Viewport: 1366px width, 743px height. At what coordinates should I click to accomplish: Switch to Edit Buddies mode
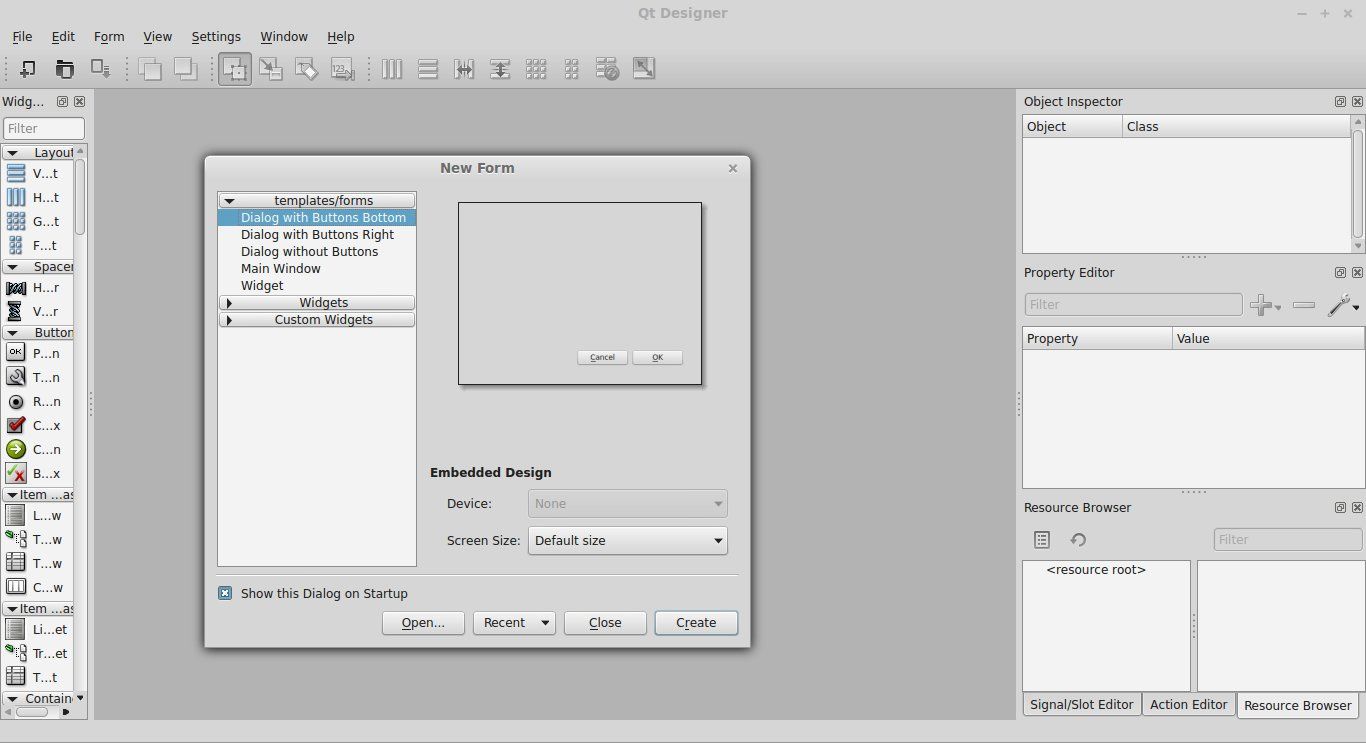(306, 69)
